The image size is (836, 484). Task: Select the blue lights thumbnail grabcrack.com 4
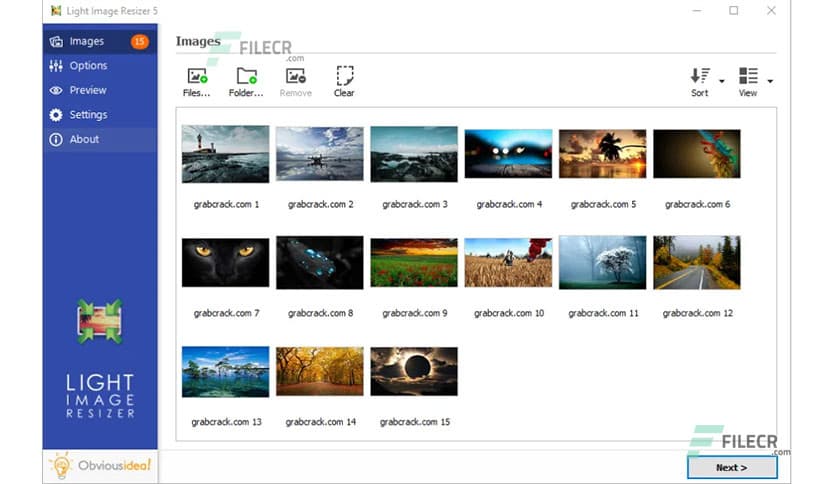(509, 154)
